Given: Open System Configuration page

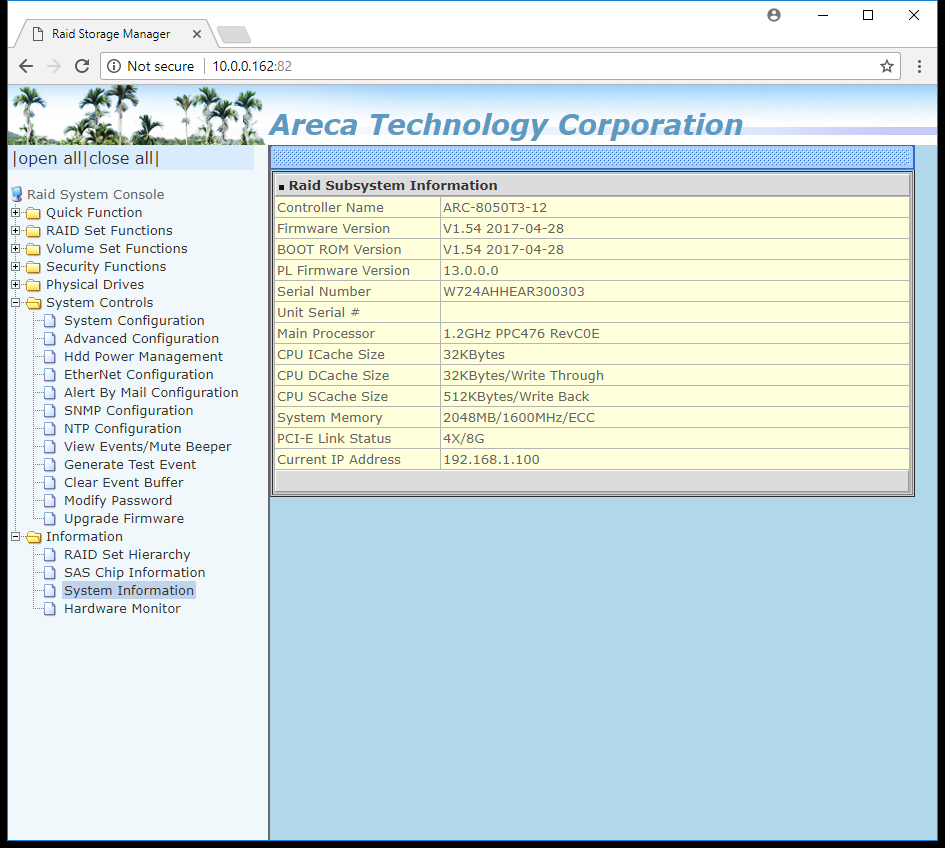Looking at the screenshot, I should tap(134, 321).
